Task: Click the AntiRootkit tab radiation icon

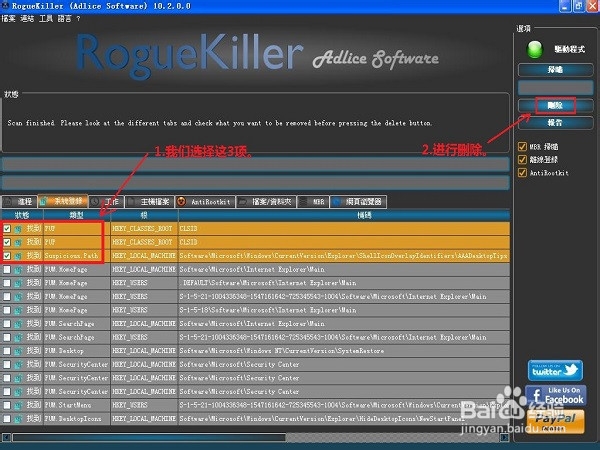Action: pyautogui.click(x=181, y=201)
